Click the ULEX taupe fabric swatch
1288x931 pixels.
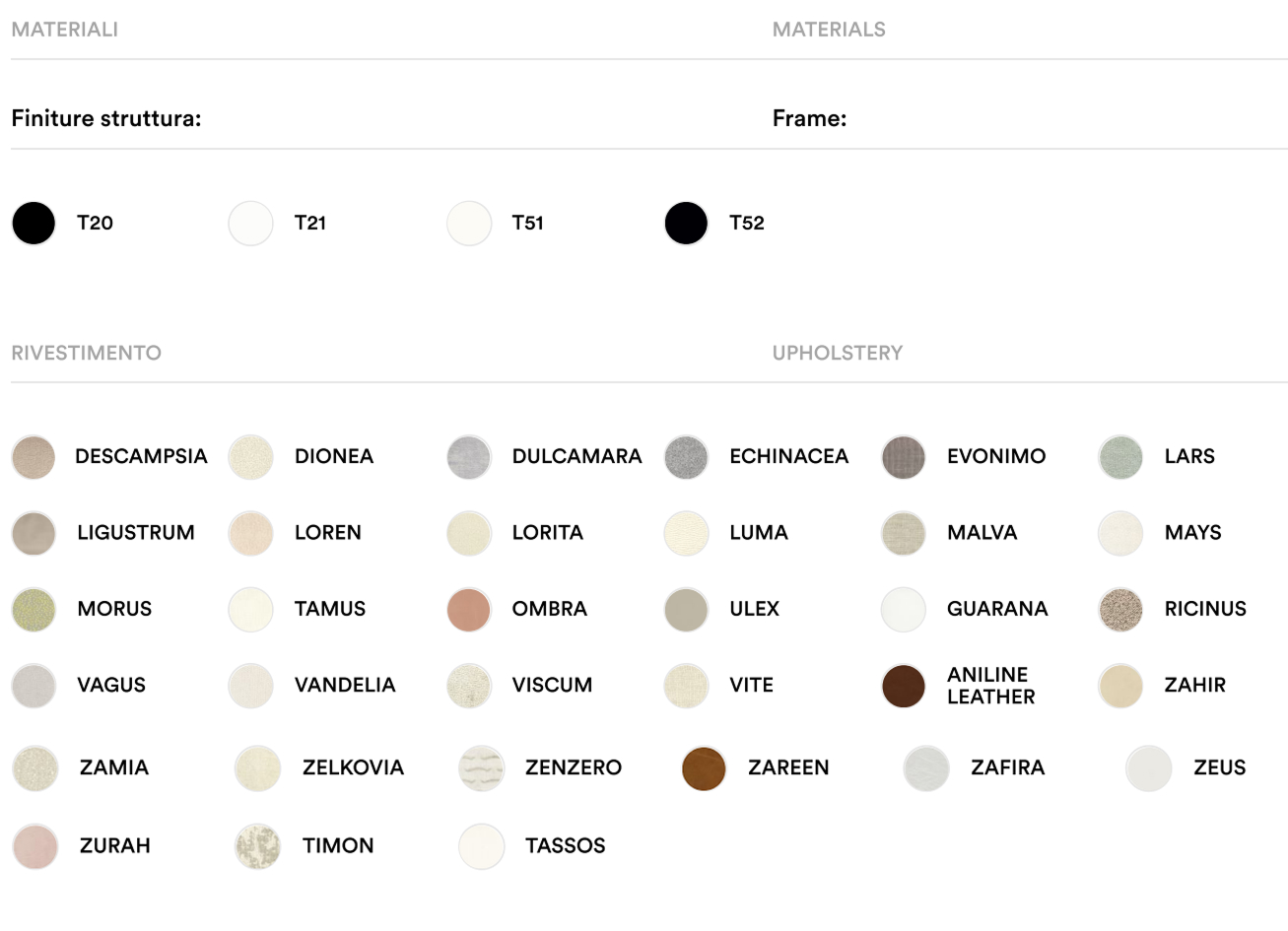686,610
